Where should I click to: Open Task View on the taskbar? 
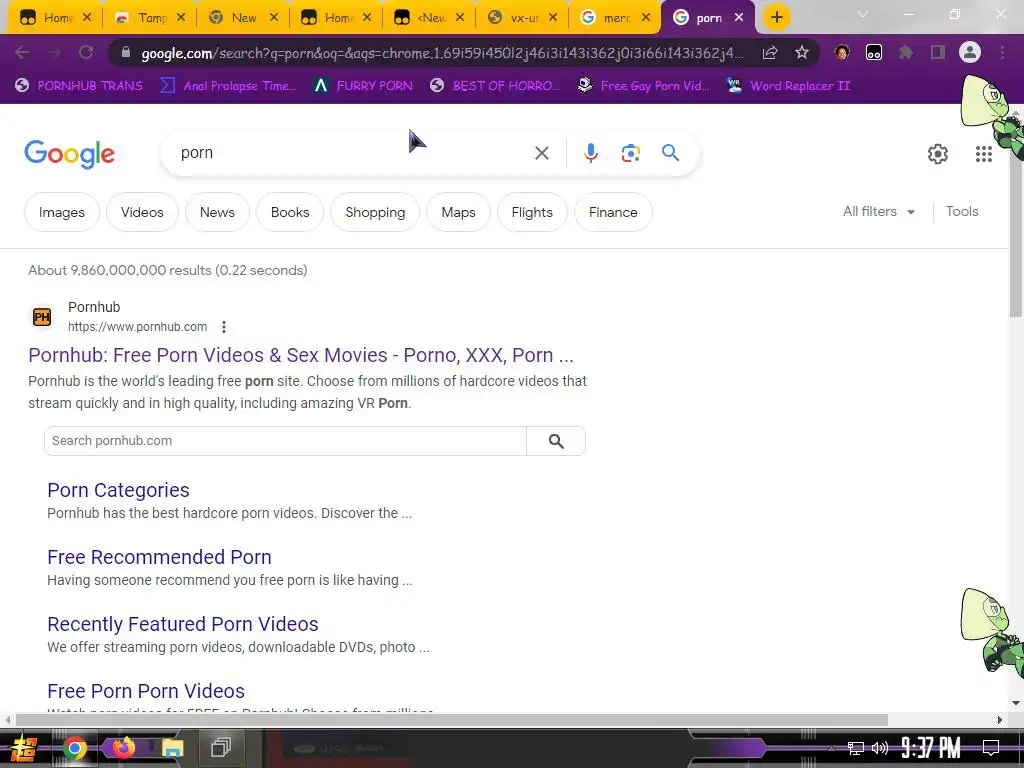pos(221,748)
